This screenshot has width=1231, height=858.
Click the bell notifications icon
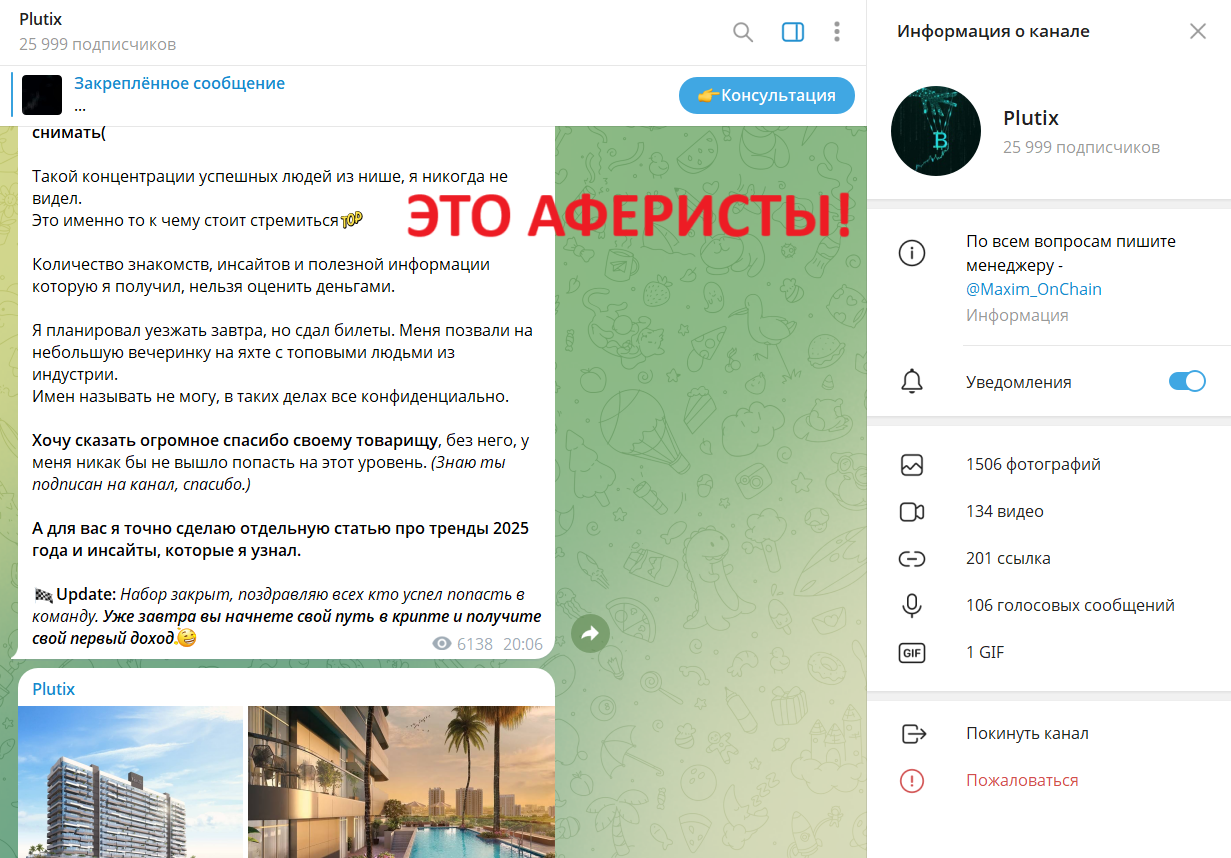[x=912, y=381]
